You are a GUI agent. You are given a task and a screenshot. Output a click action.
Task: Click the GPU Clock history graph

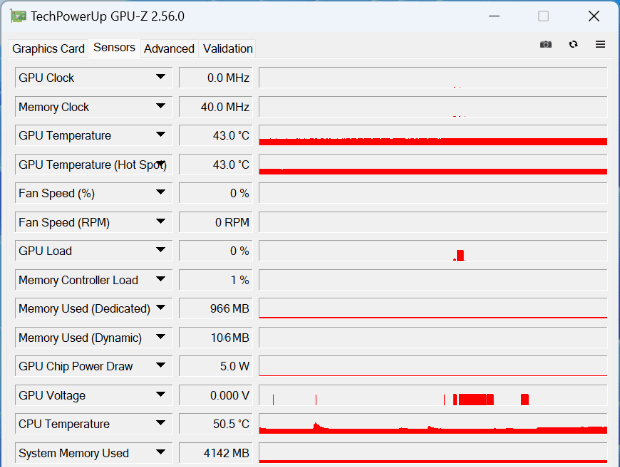pyautogui.click(x=433, y=78)
